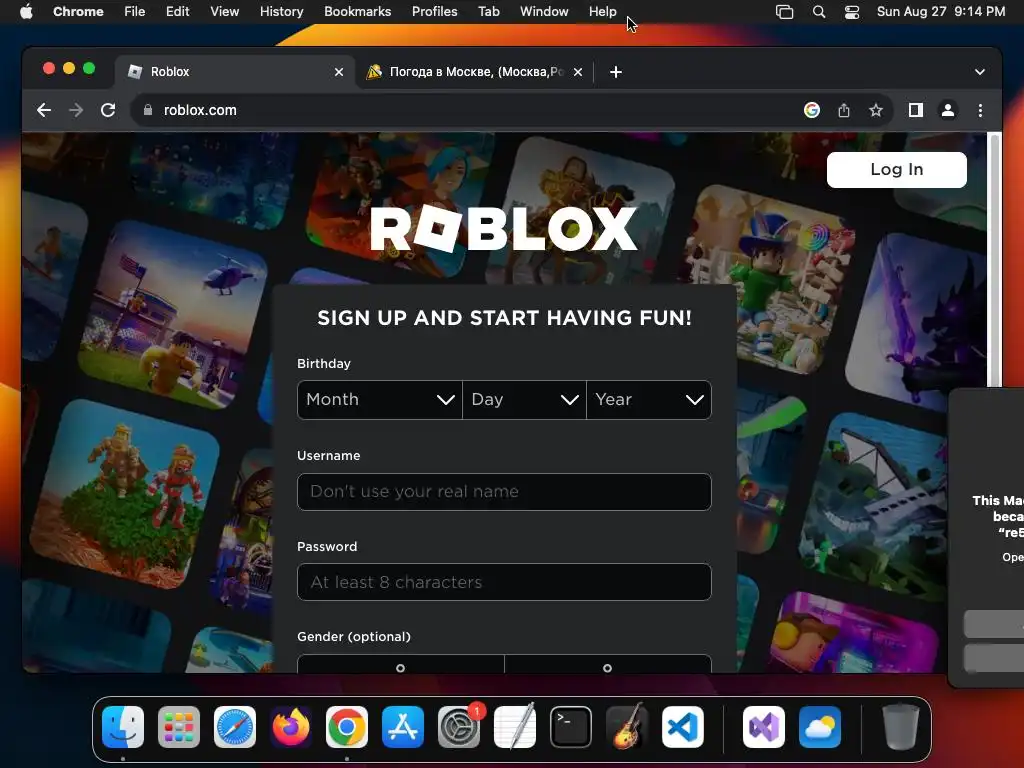Open TextEdit from the Dock
This screenshot has width=1024, height=768.
[515, 727]
